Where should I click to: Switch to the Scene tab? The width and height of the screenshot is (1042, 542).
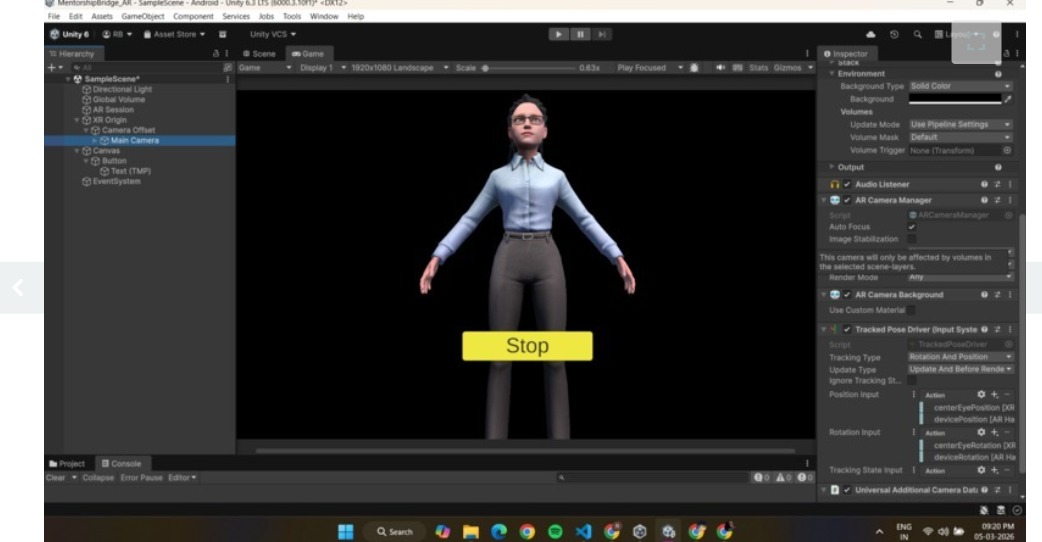(x=259, y=54)
